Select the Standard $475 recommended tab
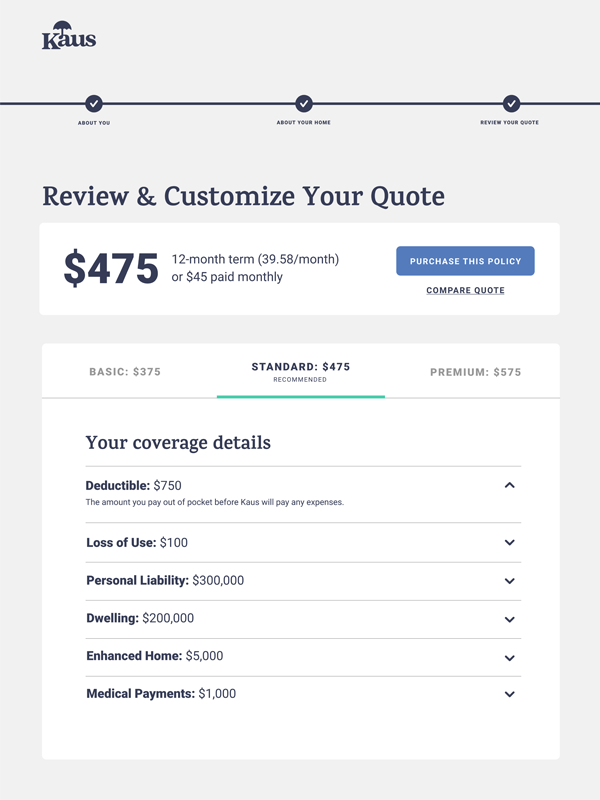 click(301, 372)
